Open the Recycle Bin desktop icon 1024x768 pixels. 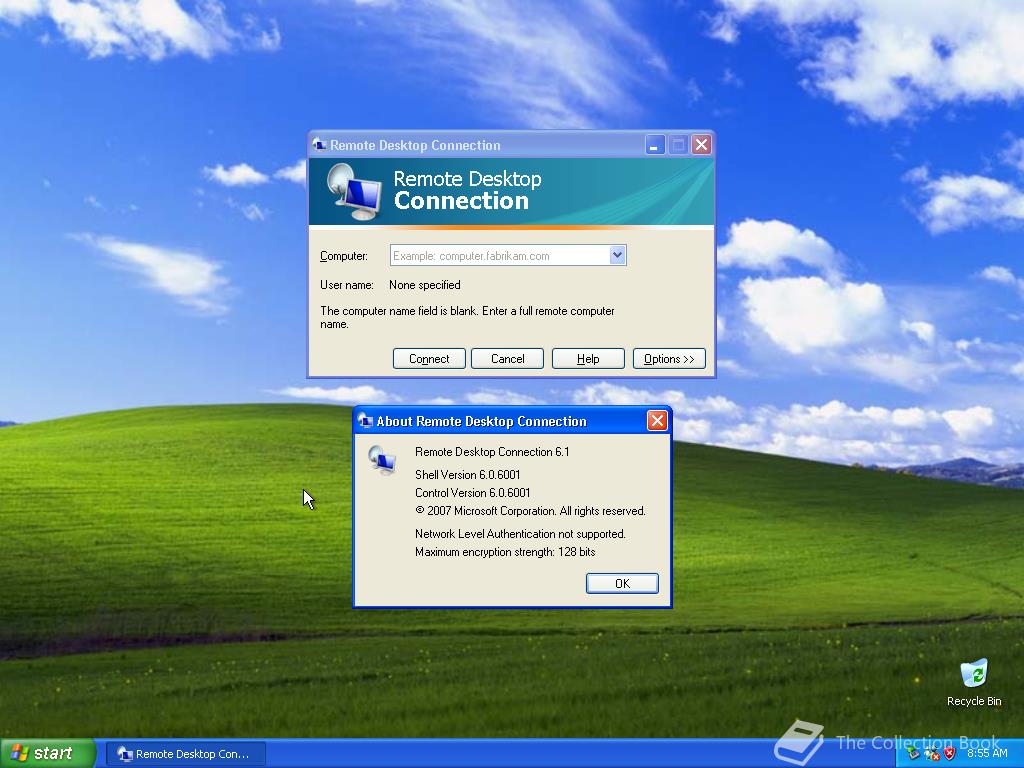point(974,683)
